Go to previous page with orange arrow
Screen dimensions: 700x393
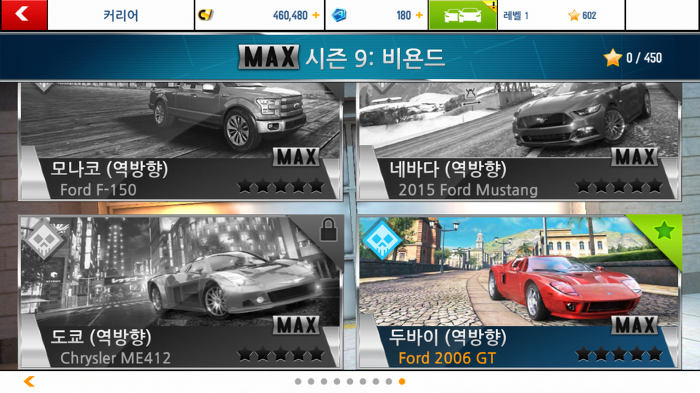tap(29, 381)
